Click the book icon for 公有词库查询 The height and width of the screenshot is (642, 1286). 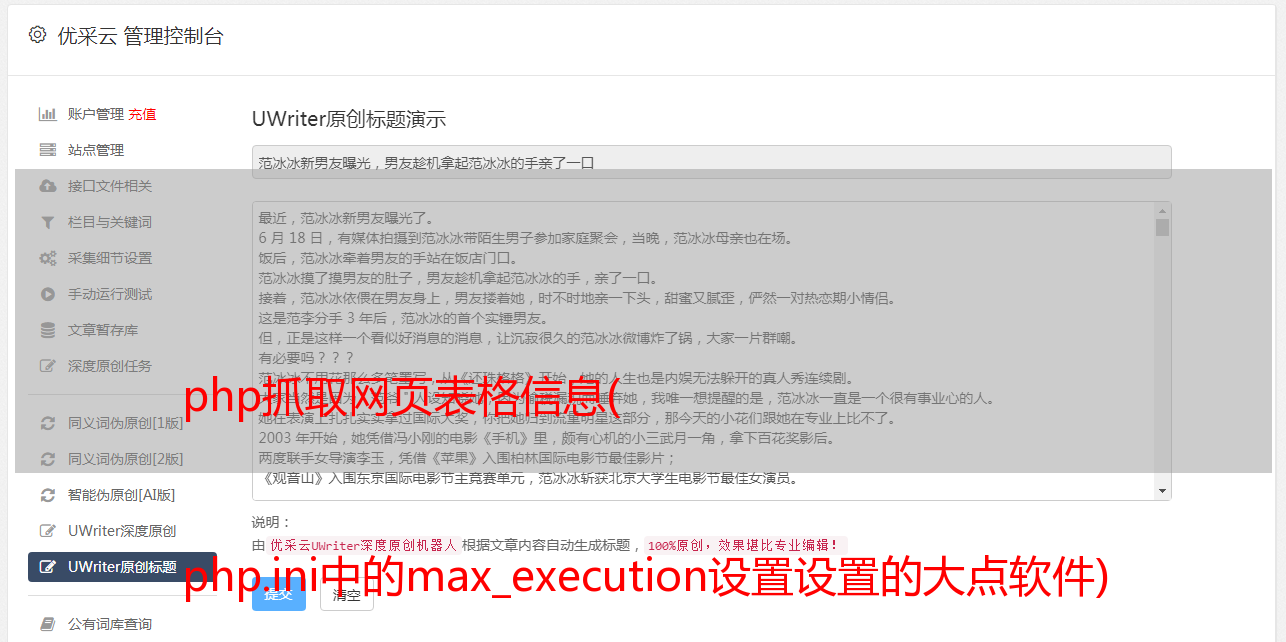pos(47,624)
